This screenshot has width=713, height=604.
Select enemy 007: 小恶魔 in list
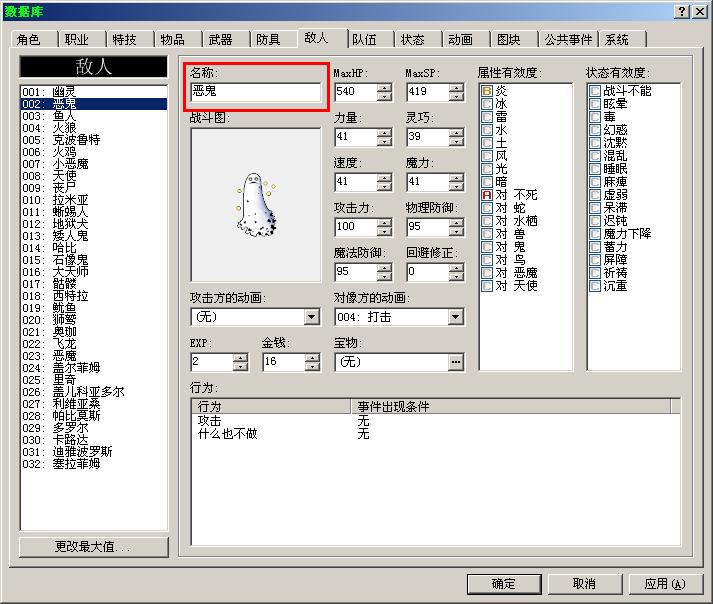94,164
